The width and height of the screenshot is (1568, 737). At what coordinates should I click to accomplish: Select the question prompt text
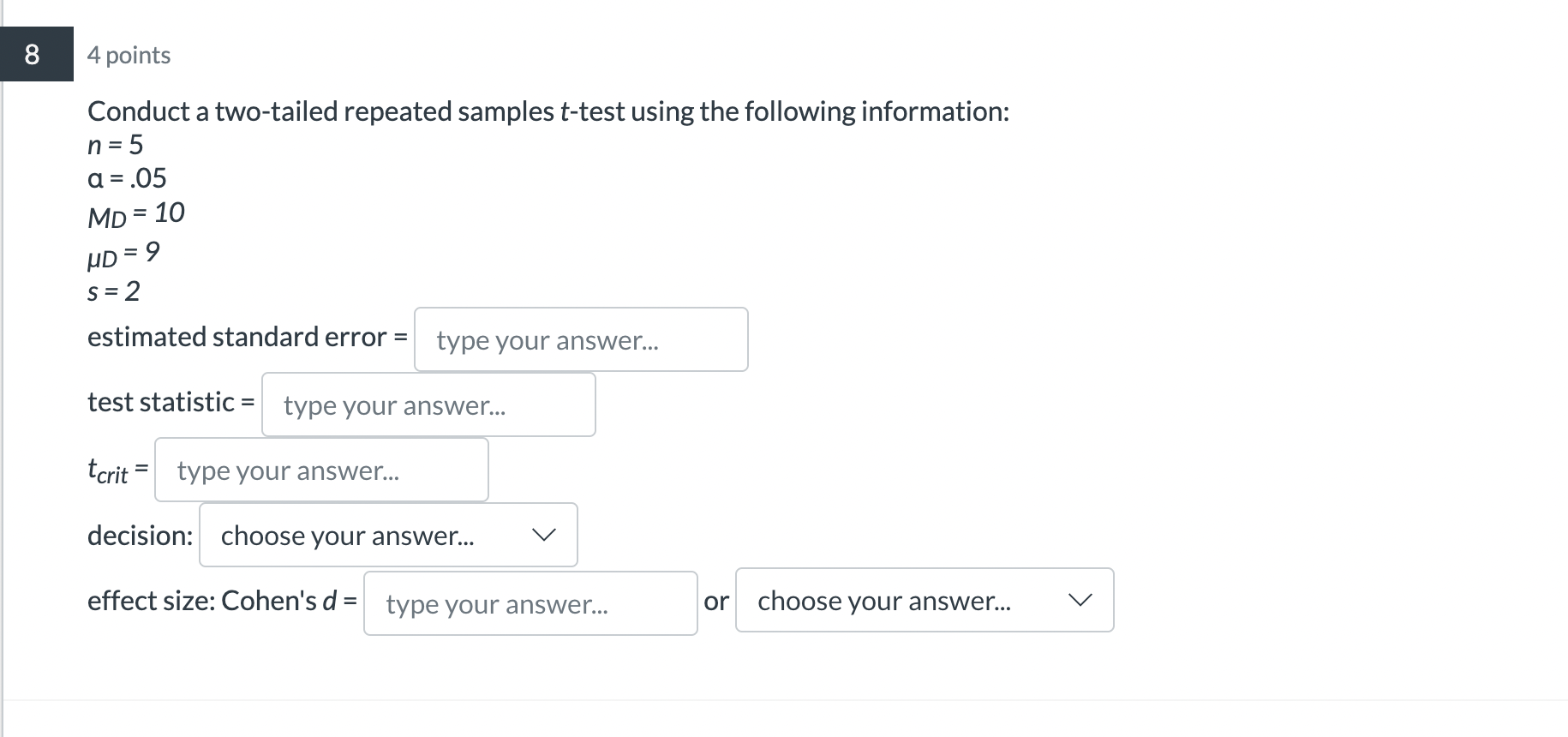pyautogui.click(x=548, y=111)
